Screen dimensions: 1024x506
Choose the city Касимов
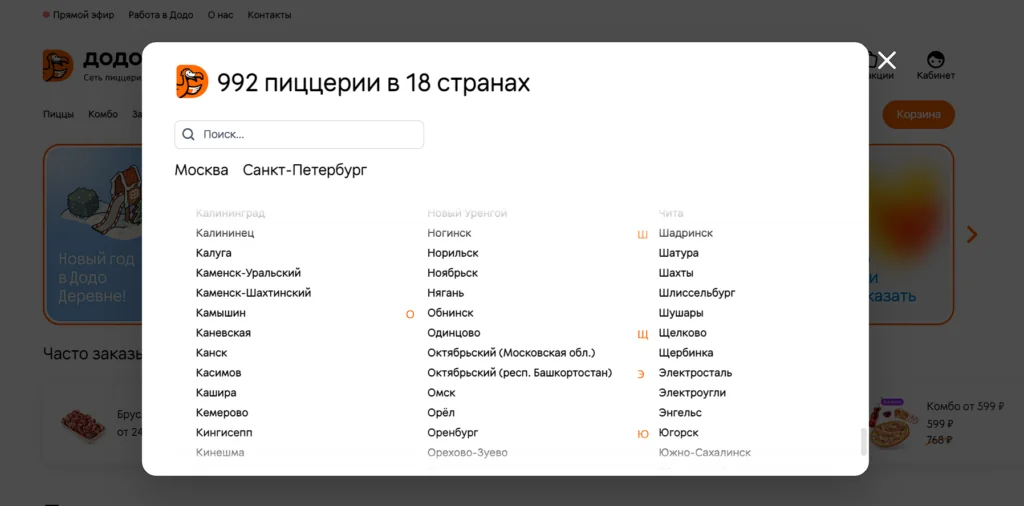219,373
